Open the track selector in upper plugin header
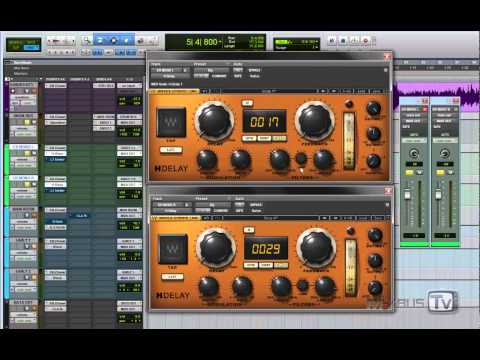This screenshot has width=480, height=360. (166, 70)
